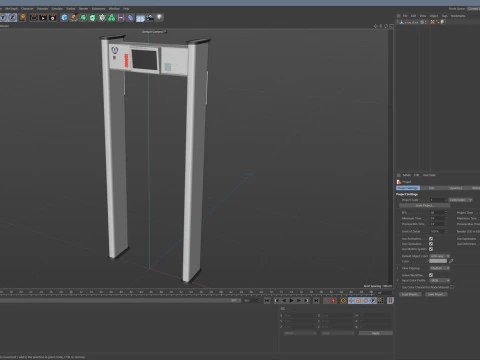Viewport: 480px width, 360px height.
Task: Toggle Position keyframe recording icon
Action: (x=351, y=301)
